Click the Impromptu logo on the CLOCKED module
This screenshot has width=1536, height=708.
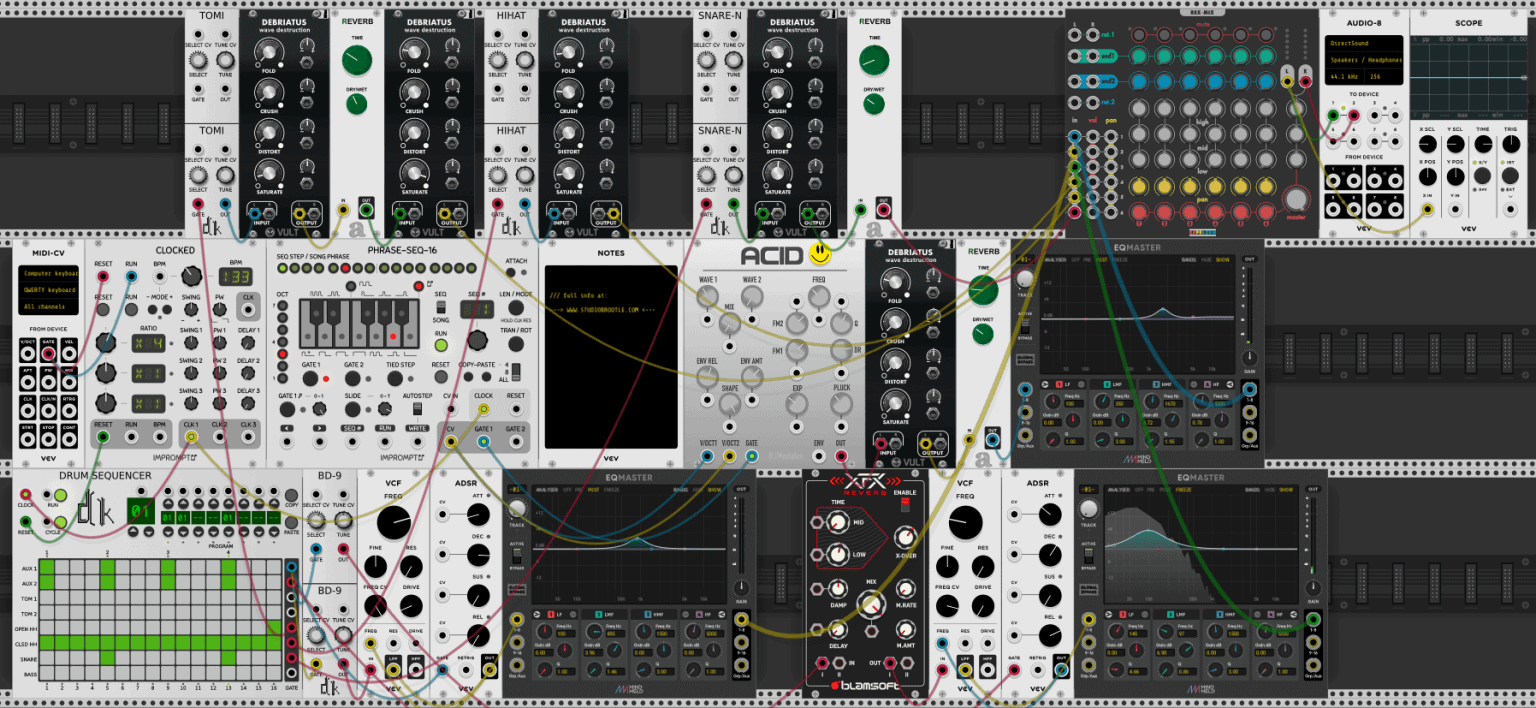[x=174, y=457]
